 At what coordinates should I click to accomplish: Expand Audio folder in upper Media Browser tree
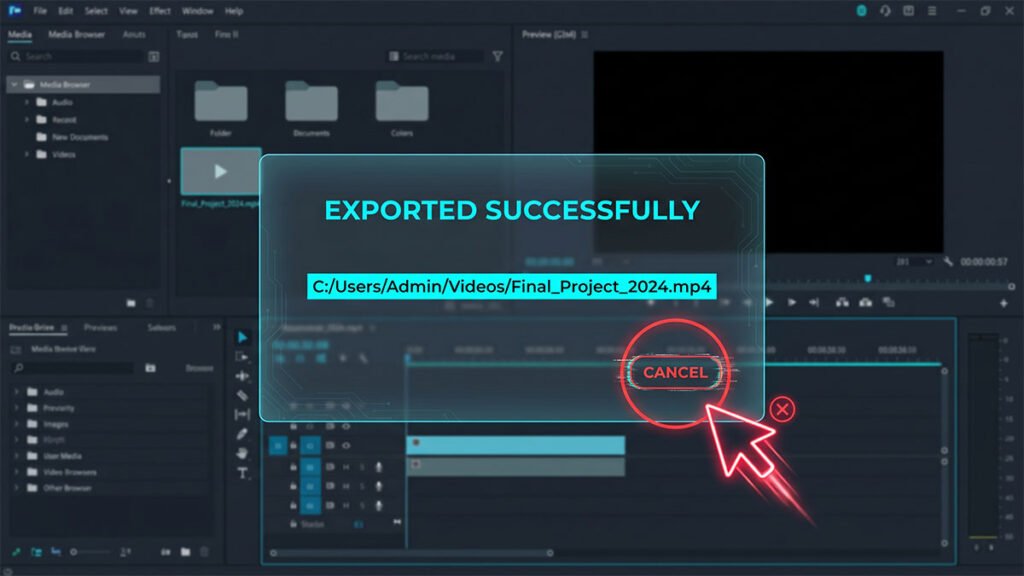26,102
